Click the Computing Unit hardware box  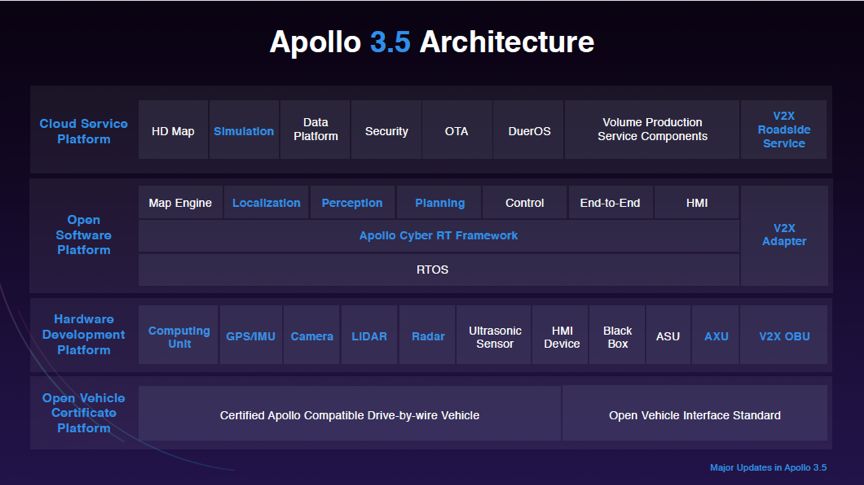[179, 336]
